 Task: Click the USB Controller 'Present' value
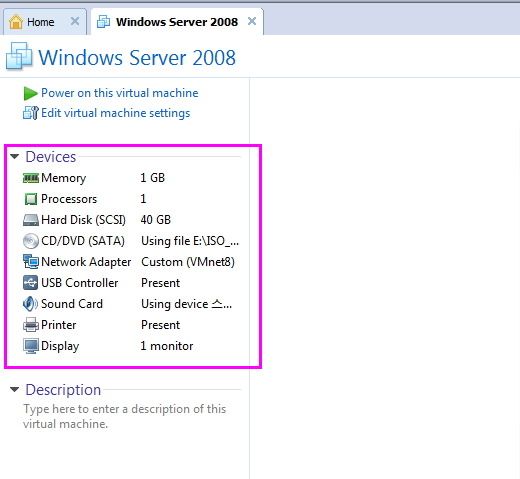[161, 283]
